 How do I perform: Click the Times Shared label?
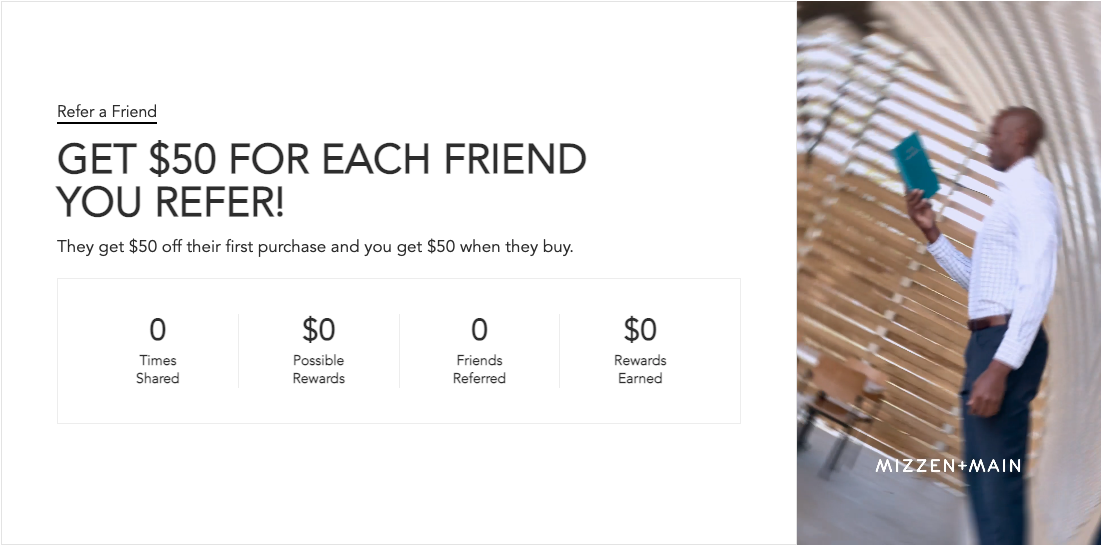click(157, 369)
